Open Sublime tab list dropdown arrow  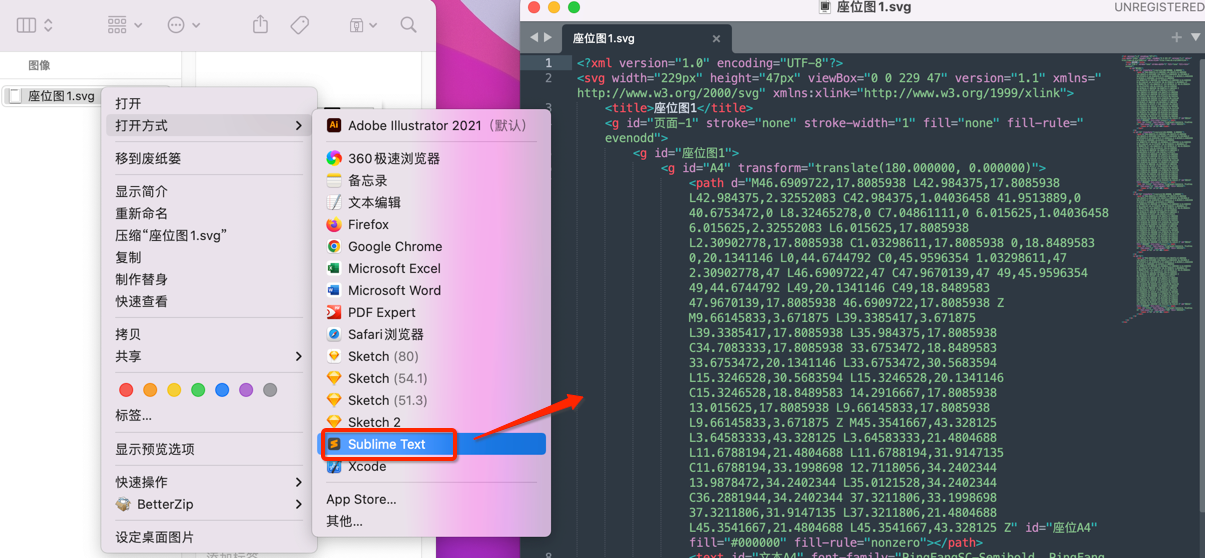[x=1195, y=37]
